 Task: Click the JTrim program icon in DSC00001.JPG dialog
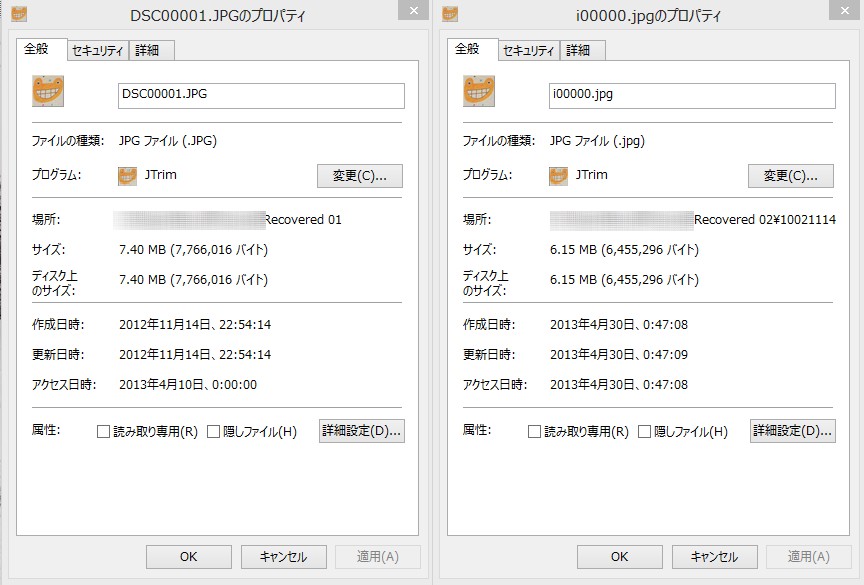pos(127,176)
